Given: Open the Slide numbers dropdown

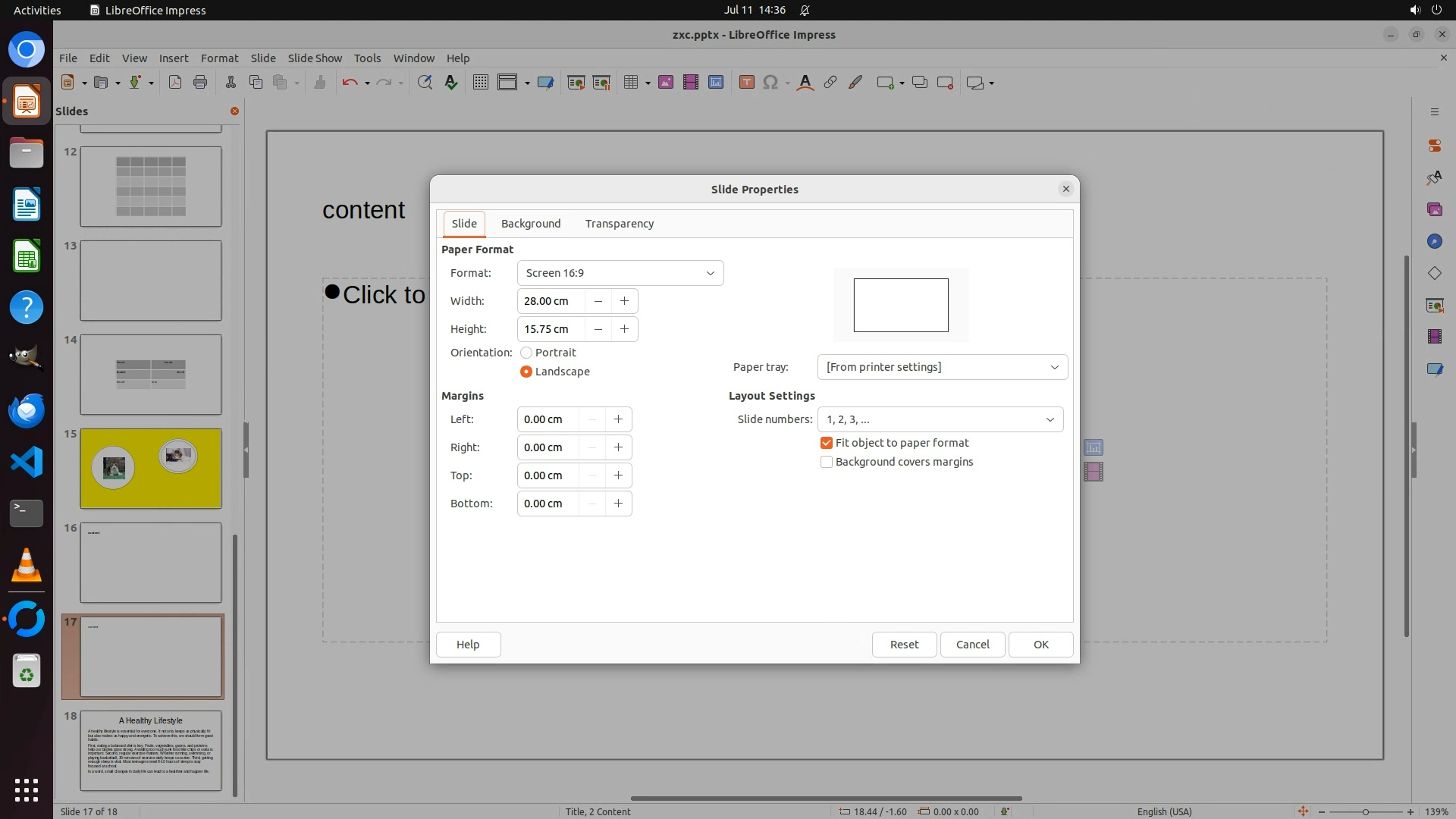Looking at the screenshot, I should [940, 419].
